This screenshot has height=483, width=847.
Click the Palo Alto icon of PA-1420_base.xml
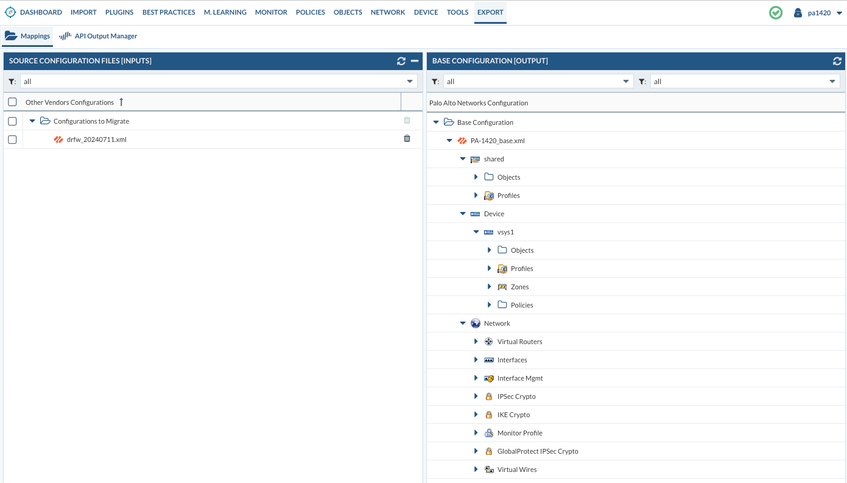pos(462,140)
